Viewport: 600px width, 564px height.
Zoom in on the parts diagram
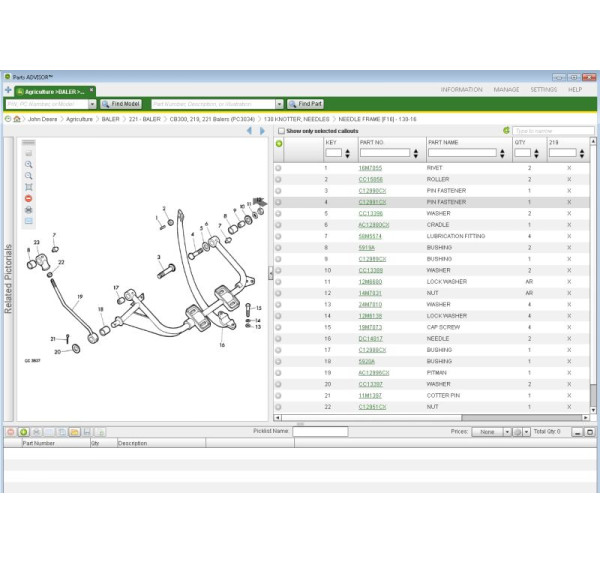point(28,164)
